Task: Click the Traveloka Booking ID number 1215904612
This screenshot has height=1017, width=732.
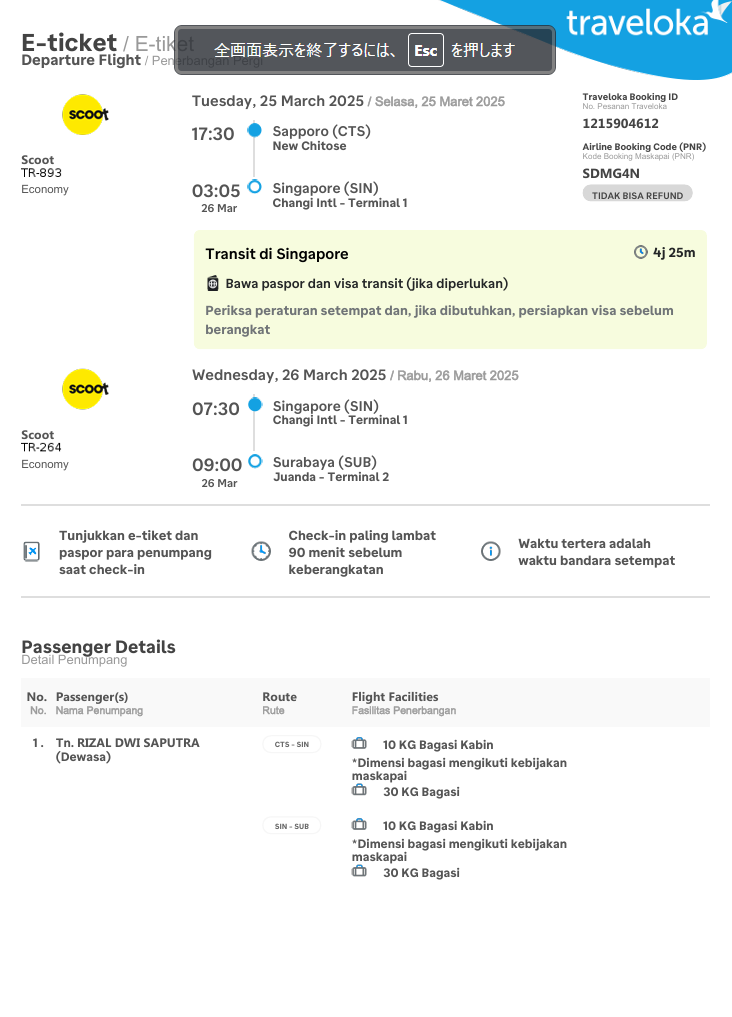Action: pyautogui.click(x=620, y=124)
